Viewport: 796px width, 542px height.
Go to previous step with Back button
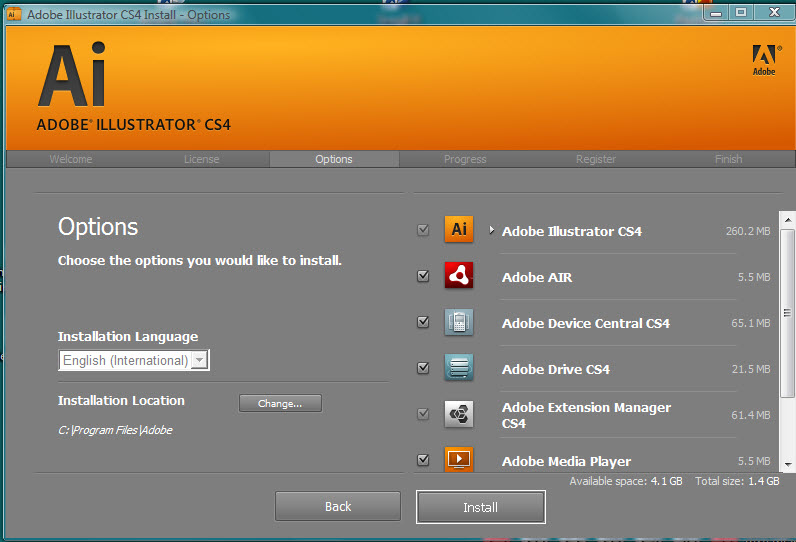(338, 506)
